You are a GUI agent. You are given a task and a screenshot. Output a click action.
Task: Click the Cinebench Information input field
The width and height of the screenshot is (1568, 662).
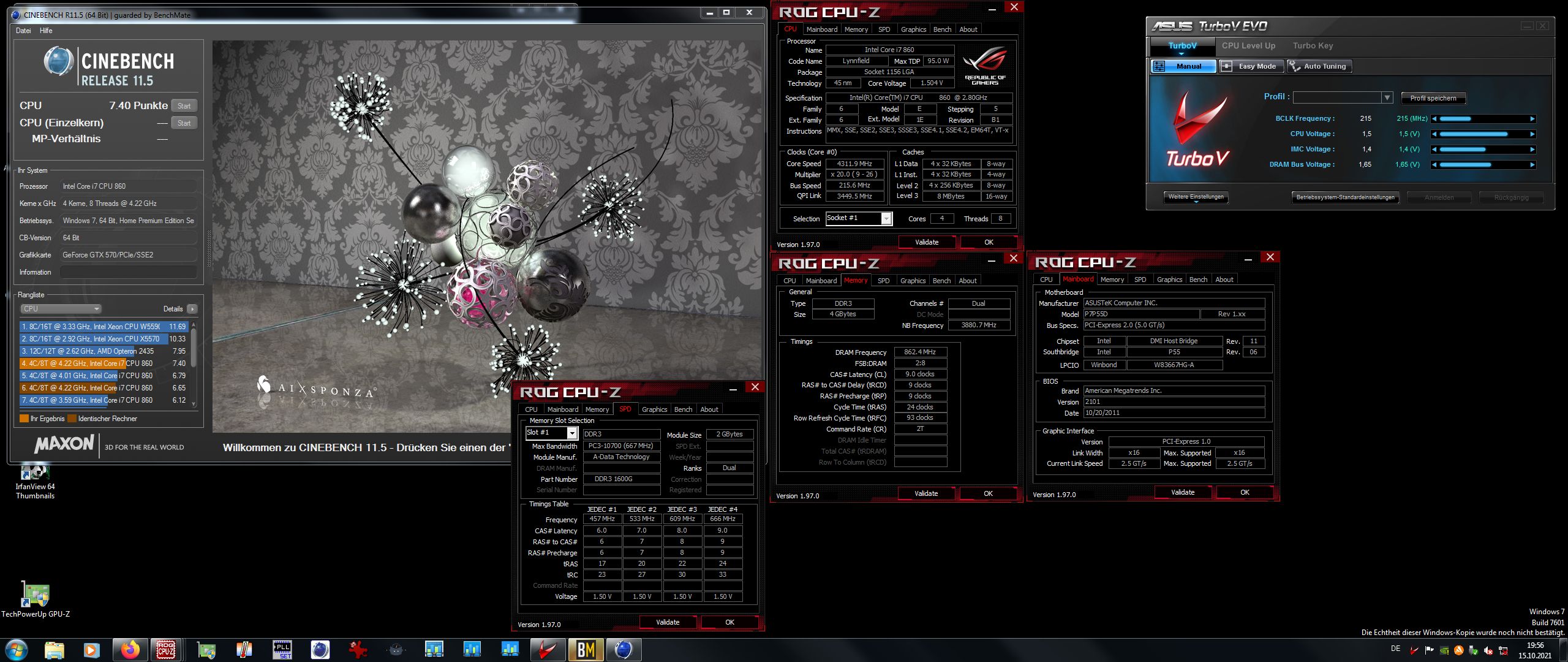tap(128, 272)
